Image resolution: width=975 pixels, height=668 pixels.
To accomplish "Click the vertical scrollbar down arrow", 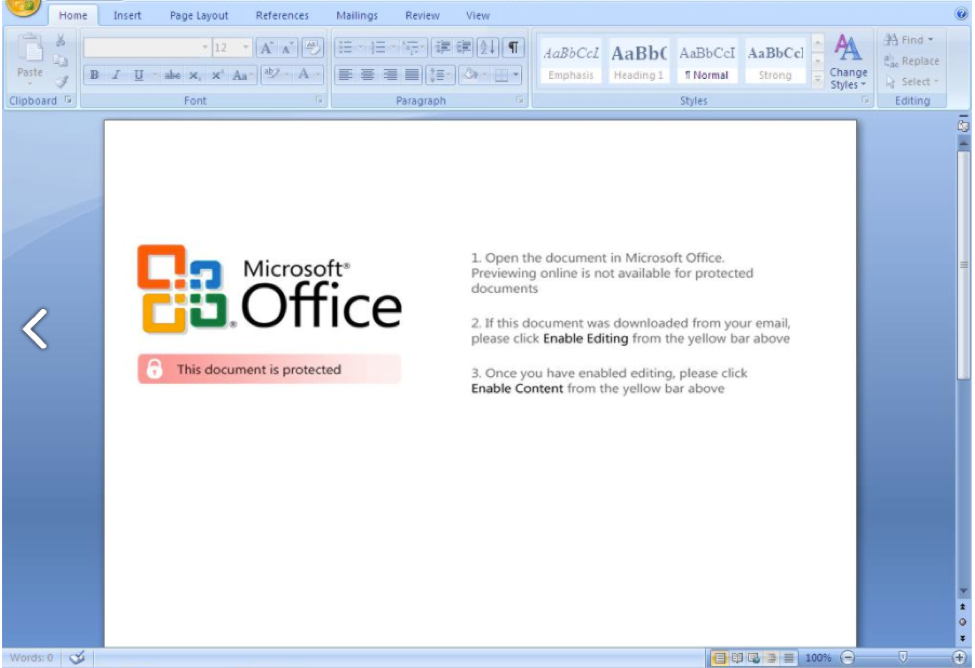I will [963, 591].
